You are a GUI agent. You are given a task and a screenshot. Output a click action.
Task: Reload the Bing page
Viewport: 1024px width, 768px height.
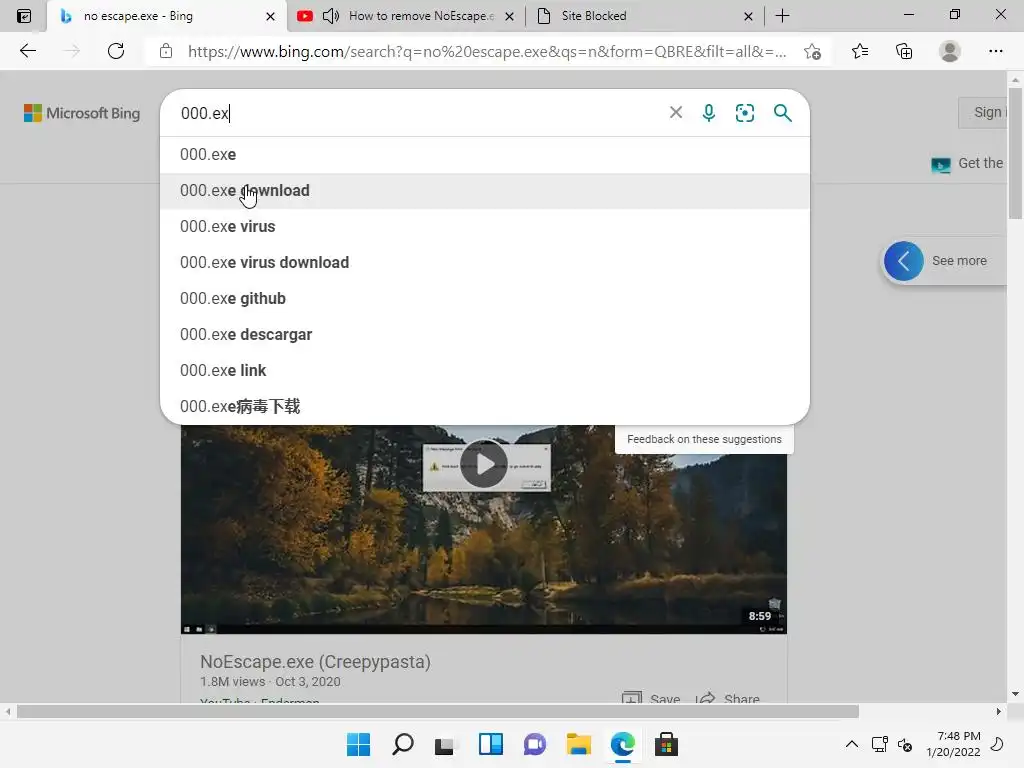point(116,51)
